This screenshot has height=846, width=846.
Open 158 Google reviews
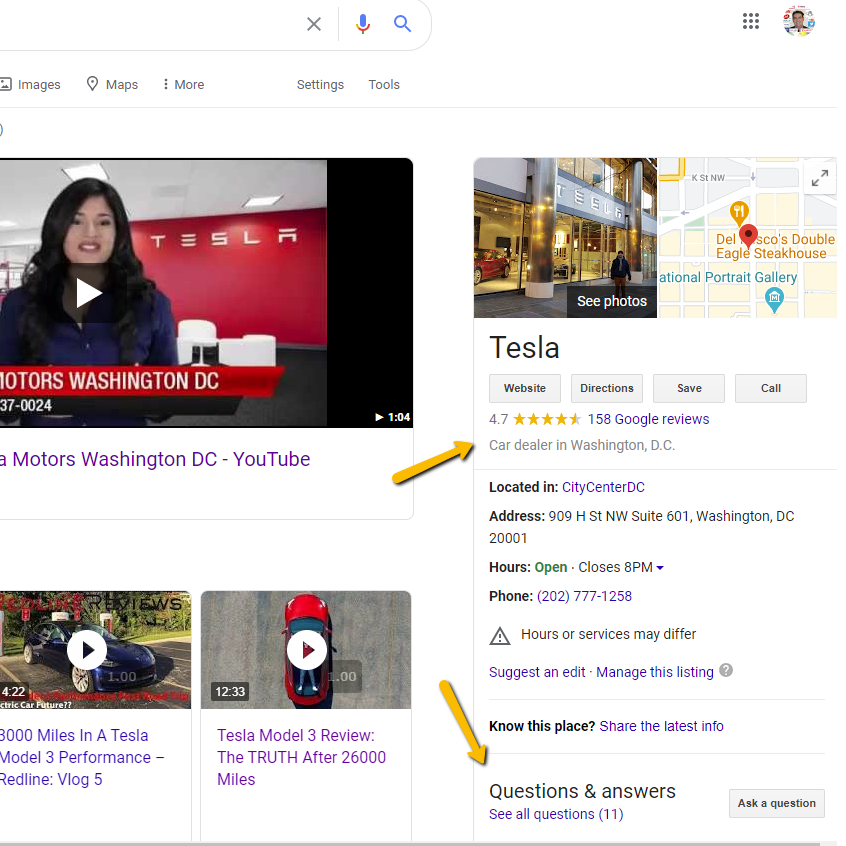(648, 419)
